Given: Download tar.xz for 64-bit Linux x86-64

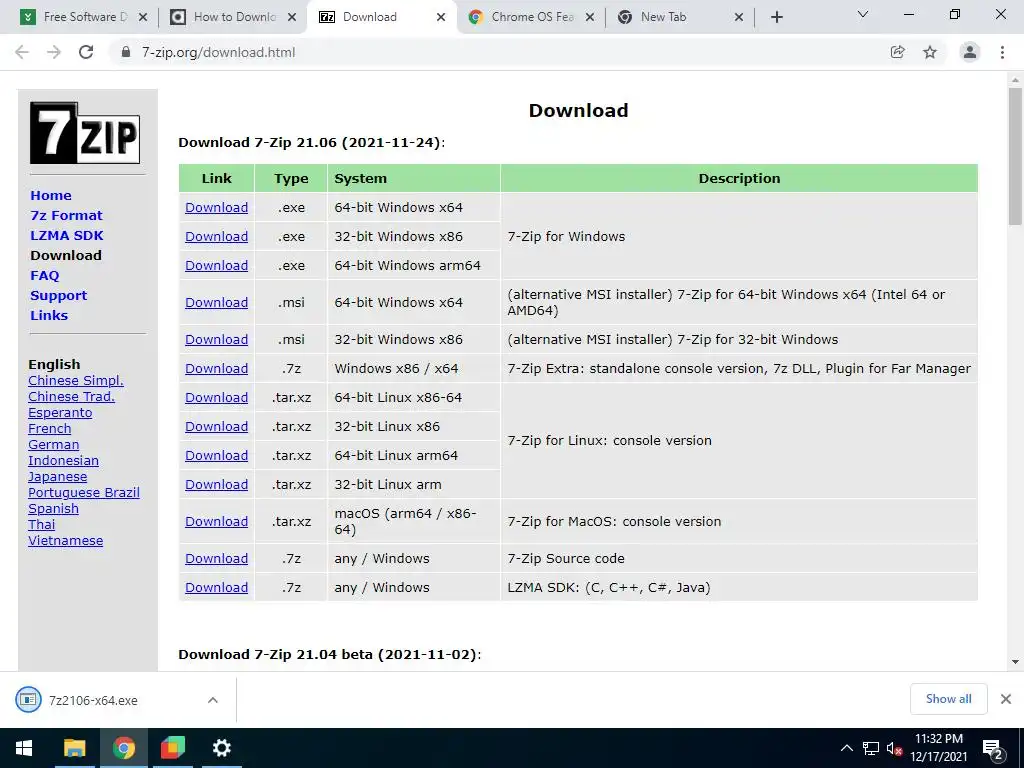Looking at the screenshot, I should pos(216,398).
